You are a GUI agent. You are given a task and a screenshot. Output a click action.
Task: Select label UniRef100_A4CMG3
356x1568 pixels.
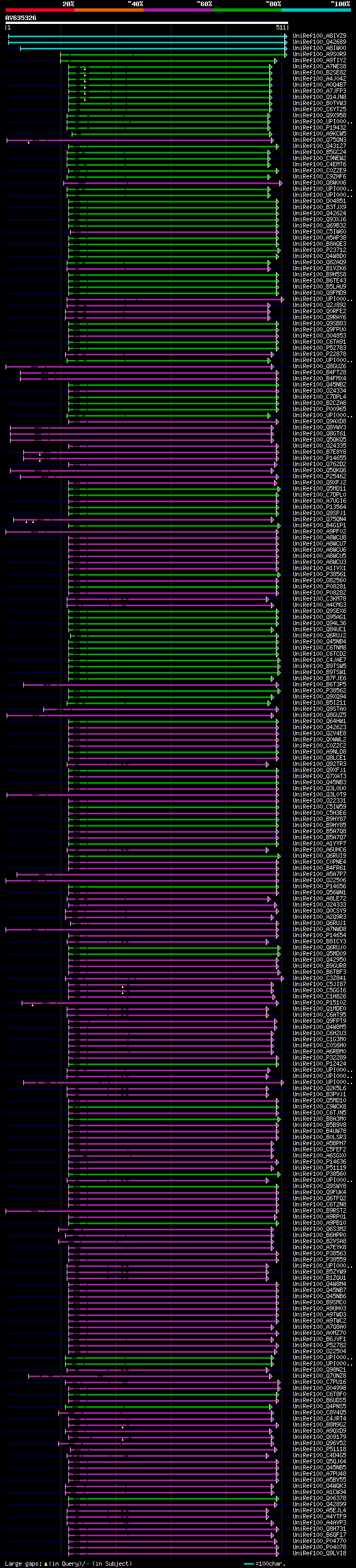(319, 605)
